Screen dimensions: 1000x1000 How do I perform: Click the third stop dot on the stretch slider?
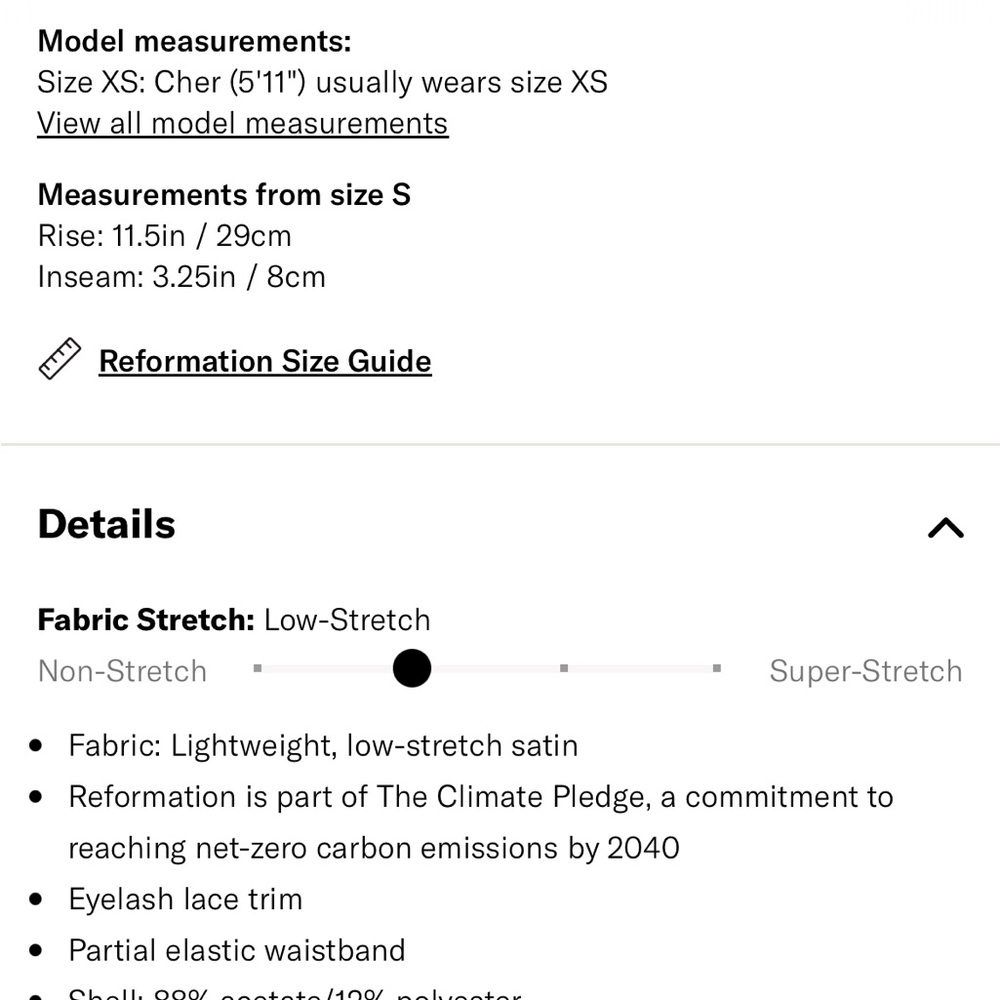coord(564,668)
